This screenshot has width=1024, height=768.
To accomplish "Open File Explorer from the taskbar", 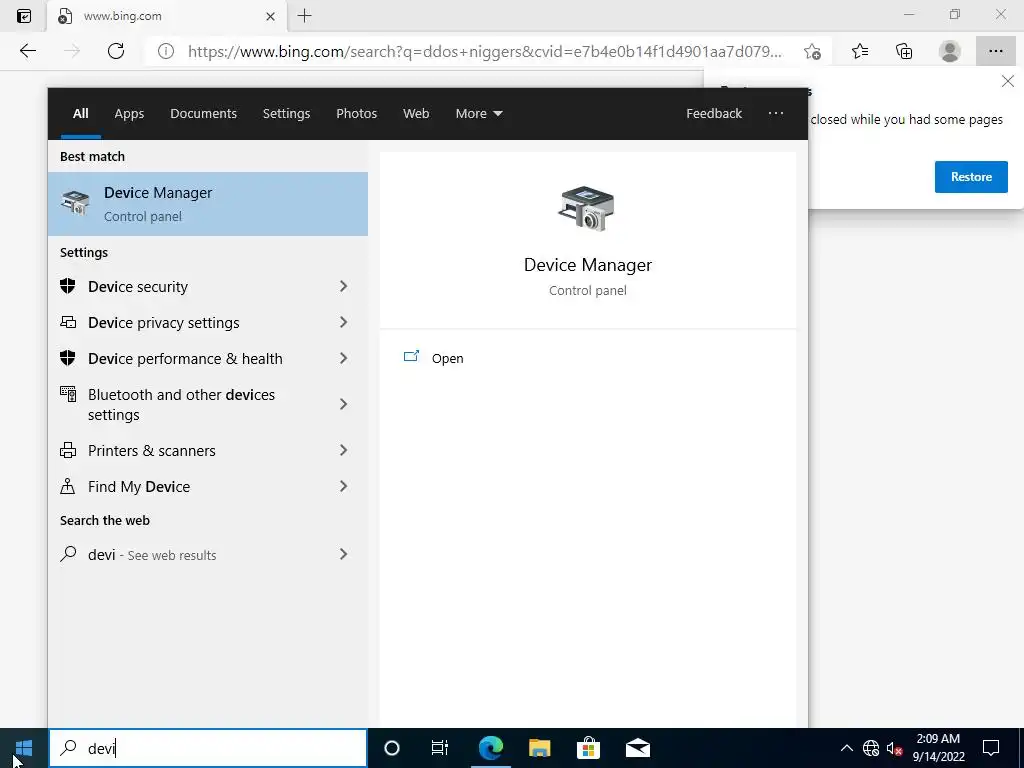I will tap(539, 748).
